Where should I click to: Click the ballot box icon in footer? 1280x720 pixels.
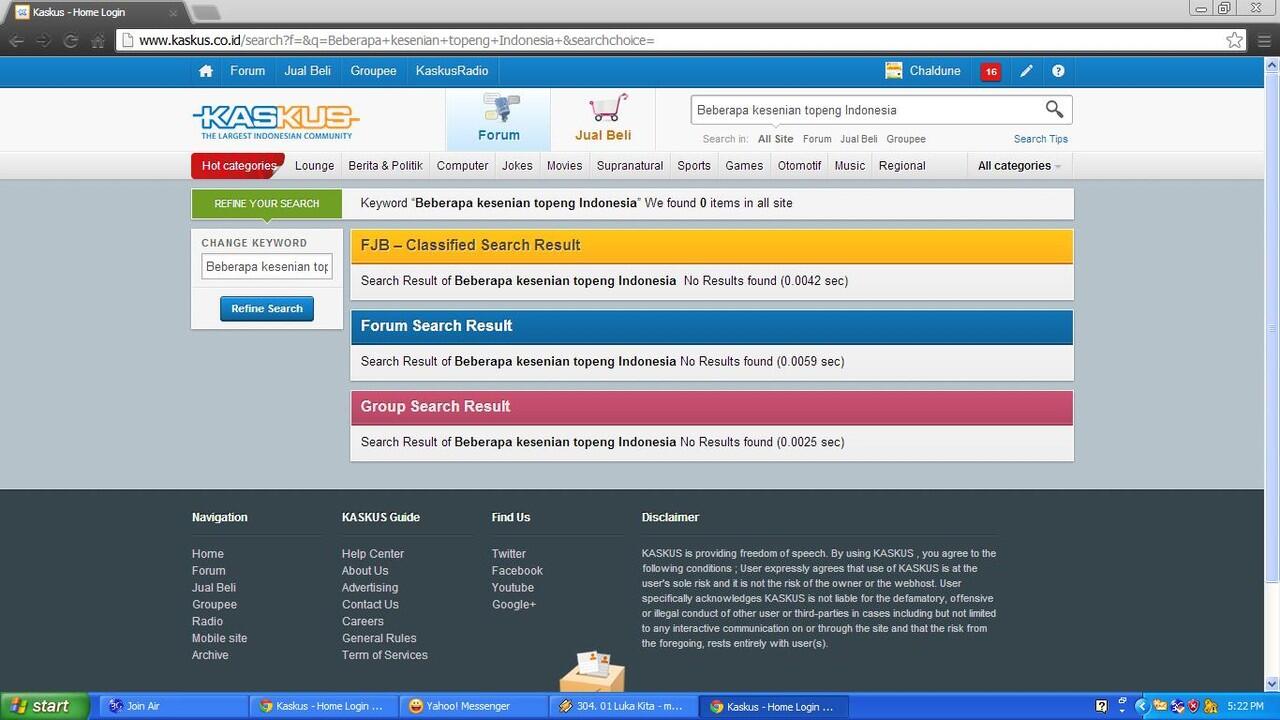592,671
